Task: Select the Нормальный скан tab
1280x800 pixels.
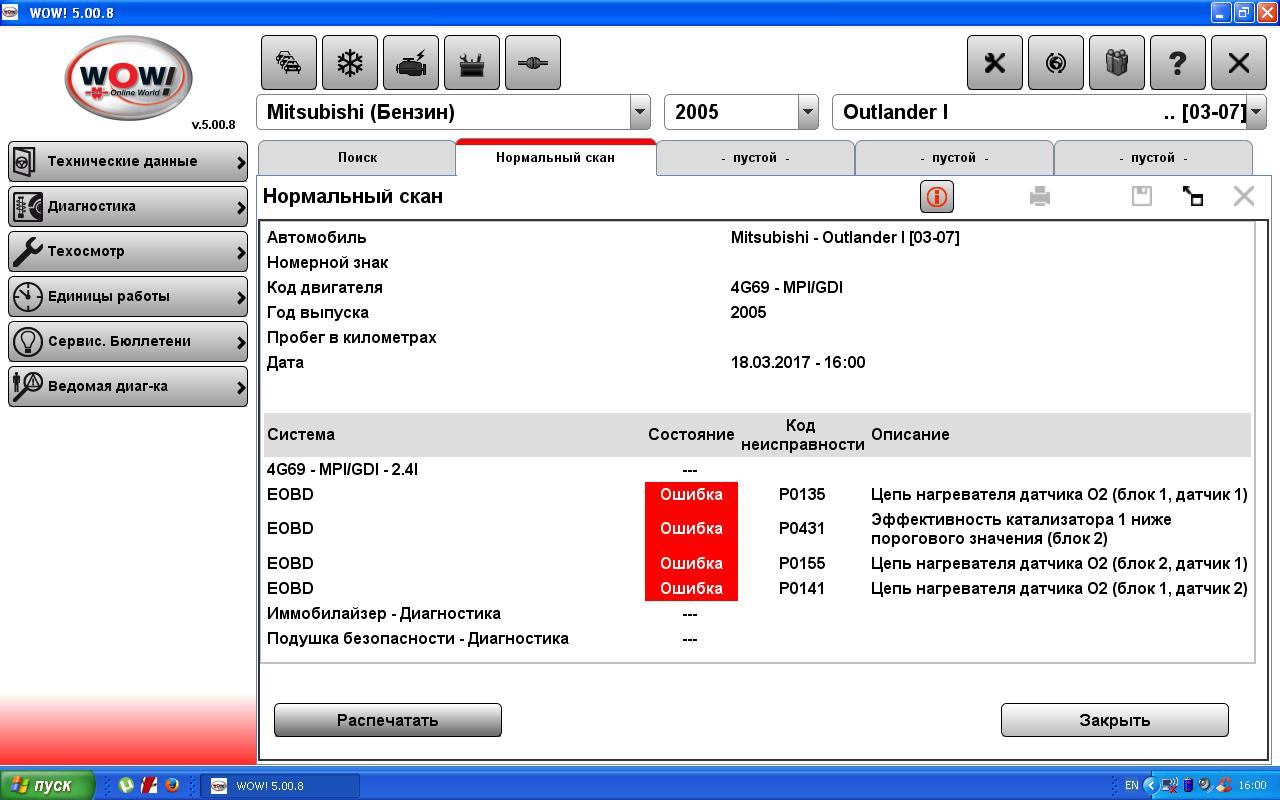Action: [x=555, y=158]
